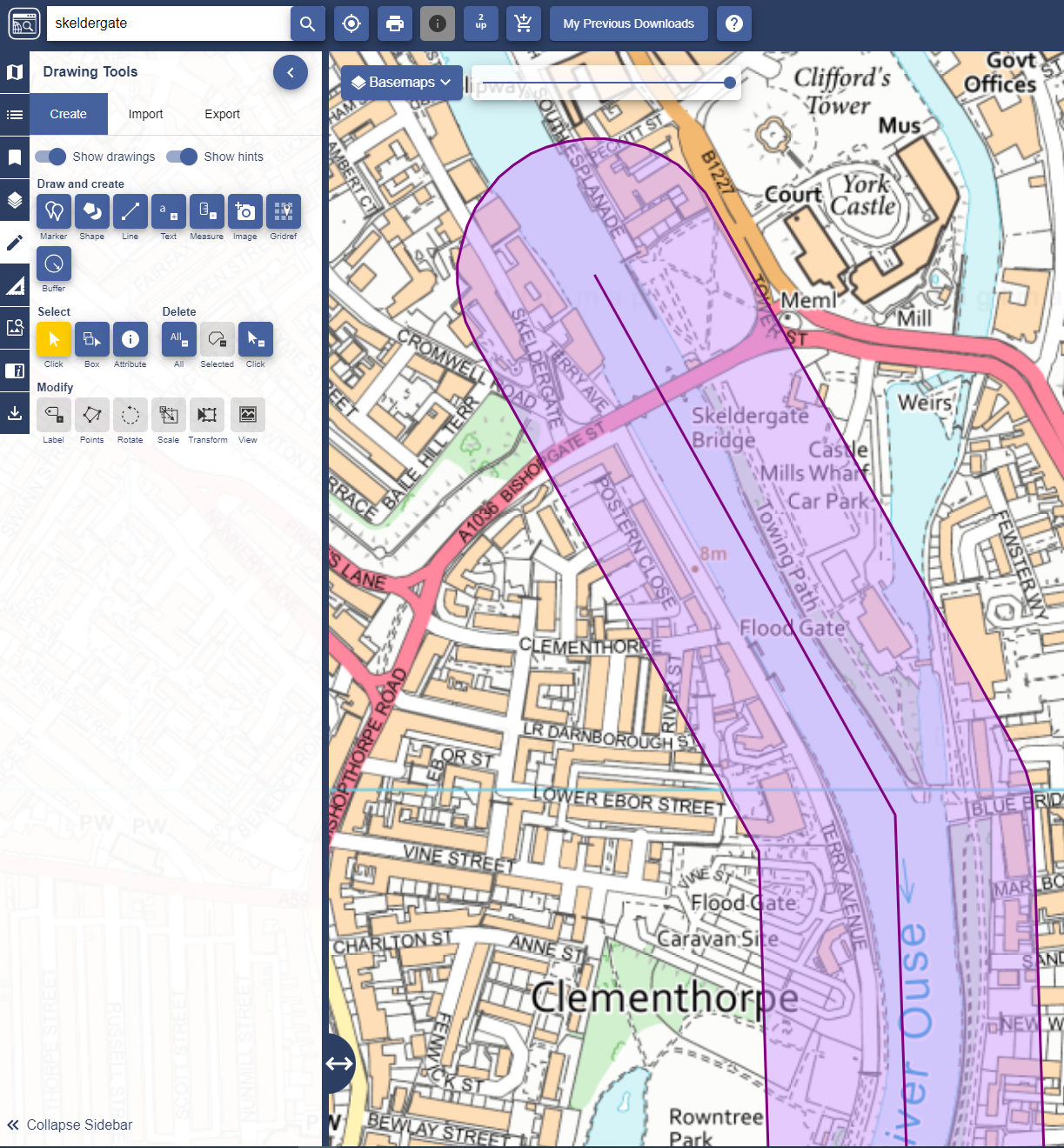Open the layers sidebar icon
Viewport: 1064px width, 1148px height.
click(x=15, y=200)
